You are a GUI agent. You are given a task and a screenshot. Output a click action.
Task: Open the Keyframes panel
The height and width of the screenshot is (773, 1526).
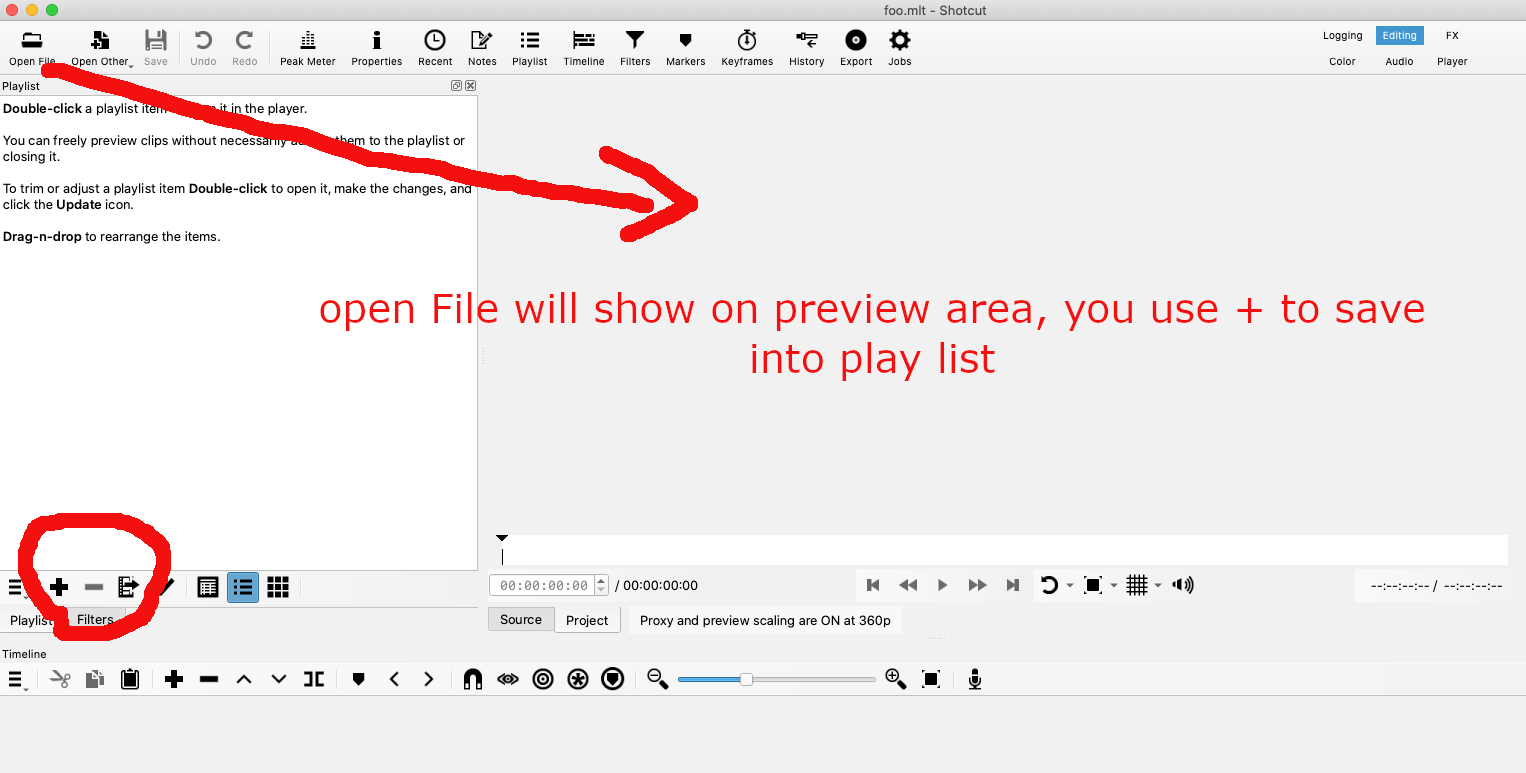click(746, 47)
